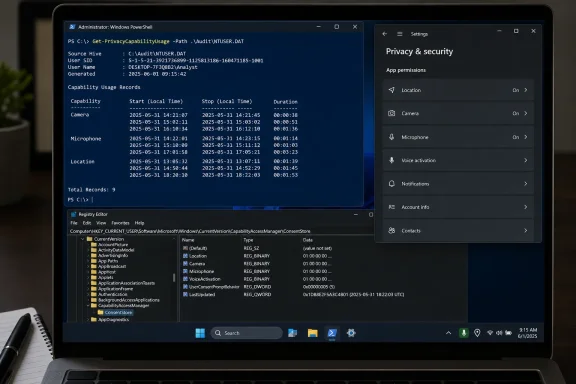Click the green microphone tray indicator

464,333
